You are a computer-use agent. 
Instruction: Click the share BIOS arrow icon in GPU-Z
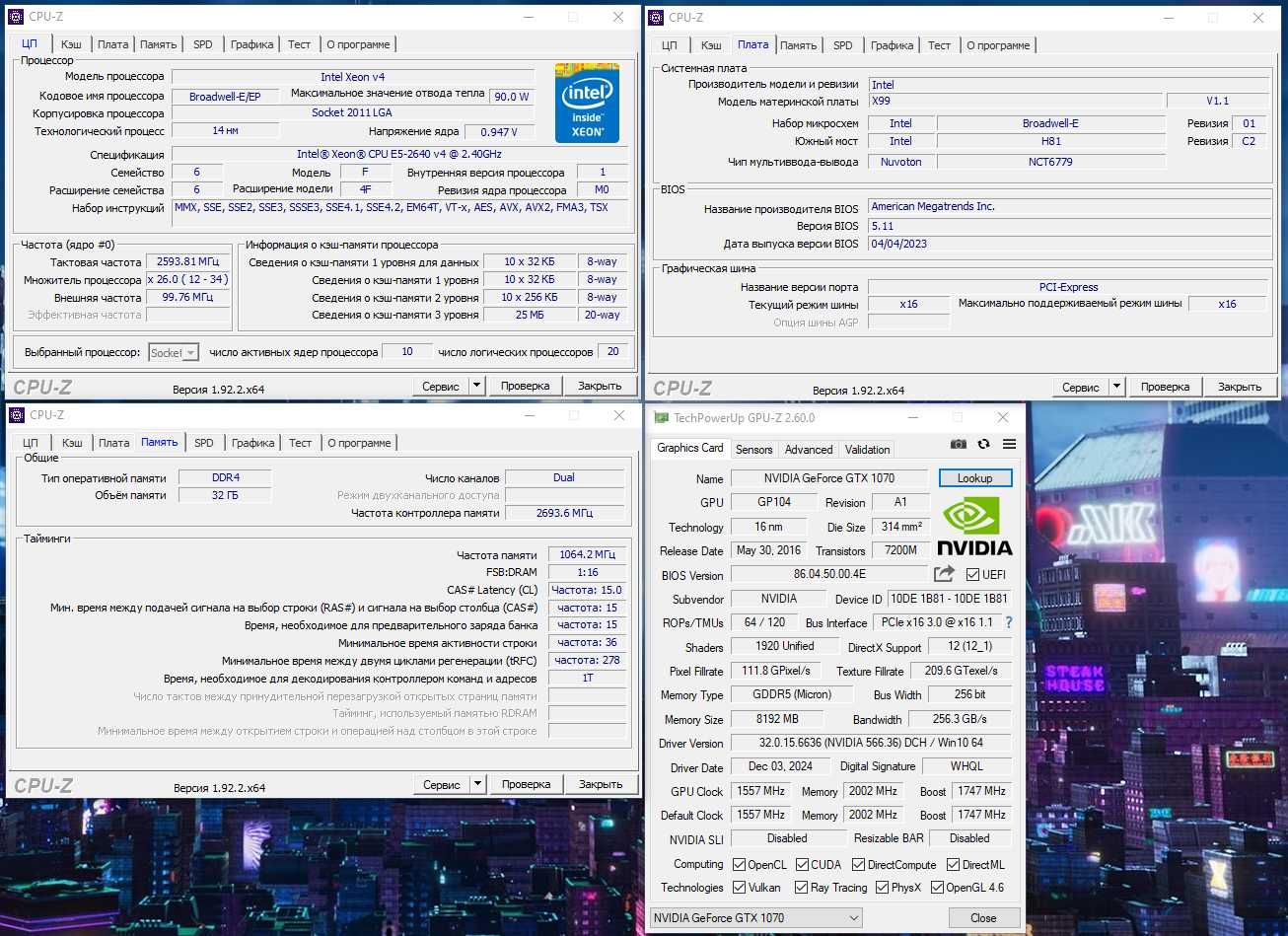pyautogui.click(x=944, y=574)
